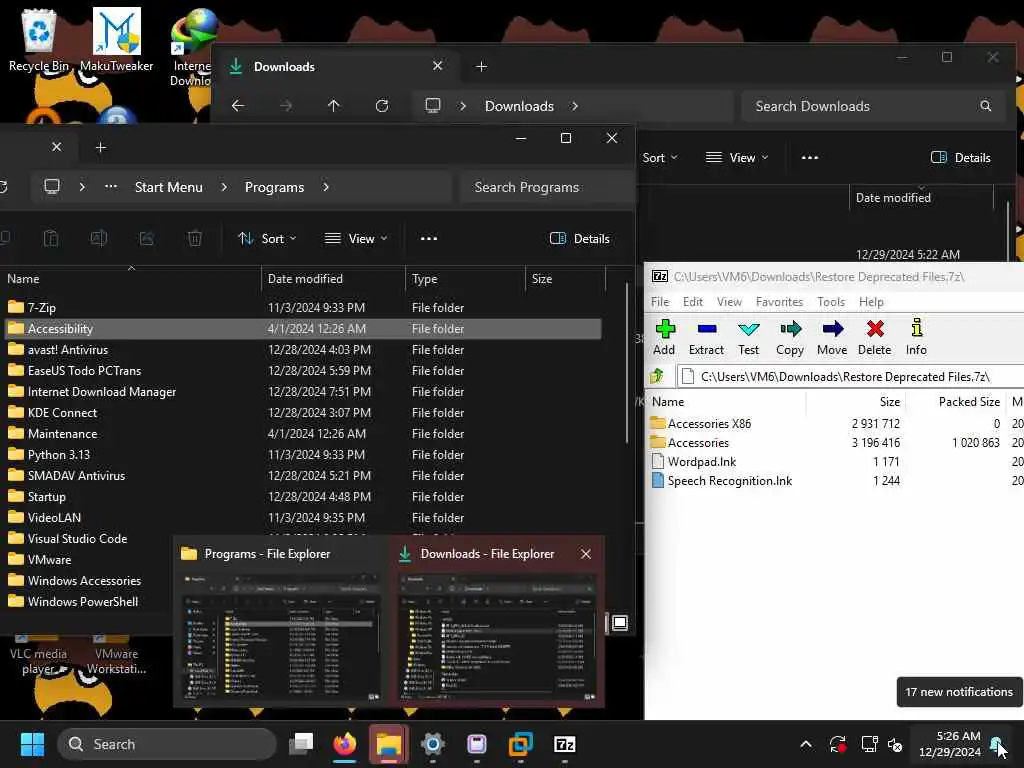This screenshot has height=768, width=1024.
Task: Open the File menu in 7-Zip
Action: click(660, 302)
